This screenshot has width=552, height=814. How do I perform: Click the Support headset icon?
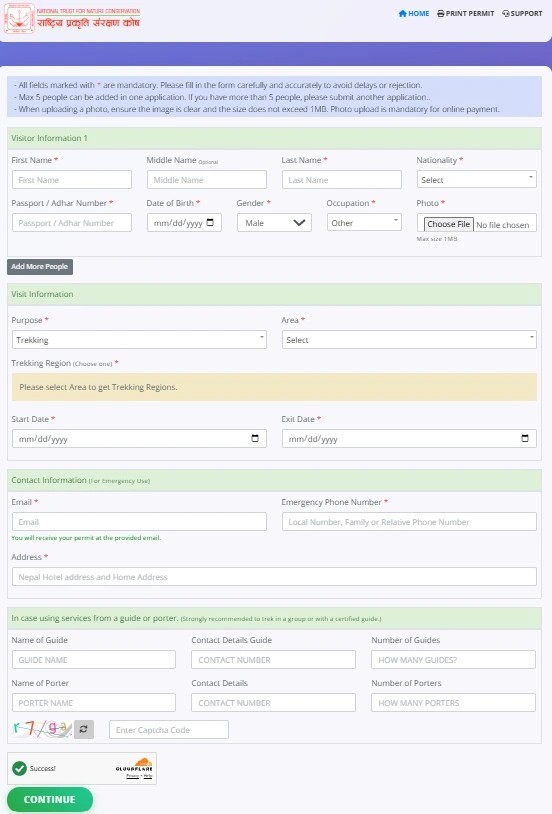click(506, 13)
